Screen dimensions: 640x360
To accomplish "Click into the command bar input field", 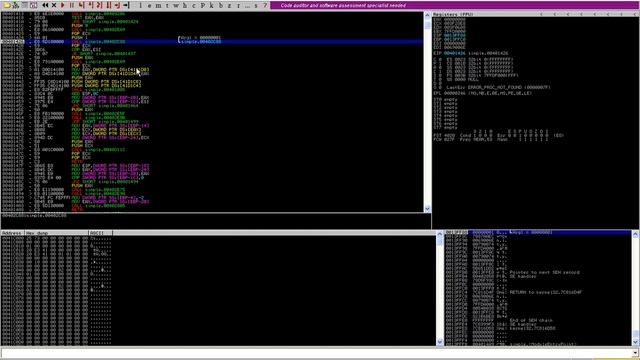I will point(316,352).
